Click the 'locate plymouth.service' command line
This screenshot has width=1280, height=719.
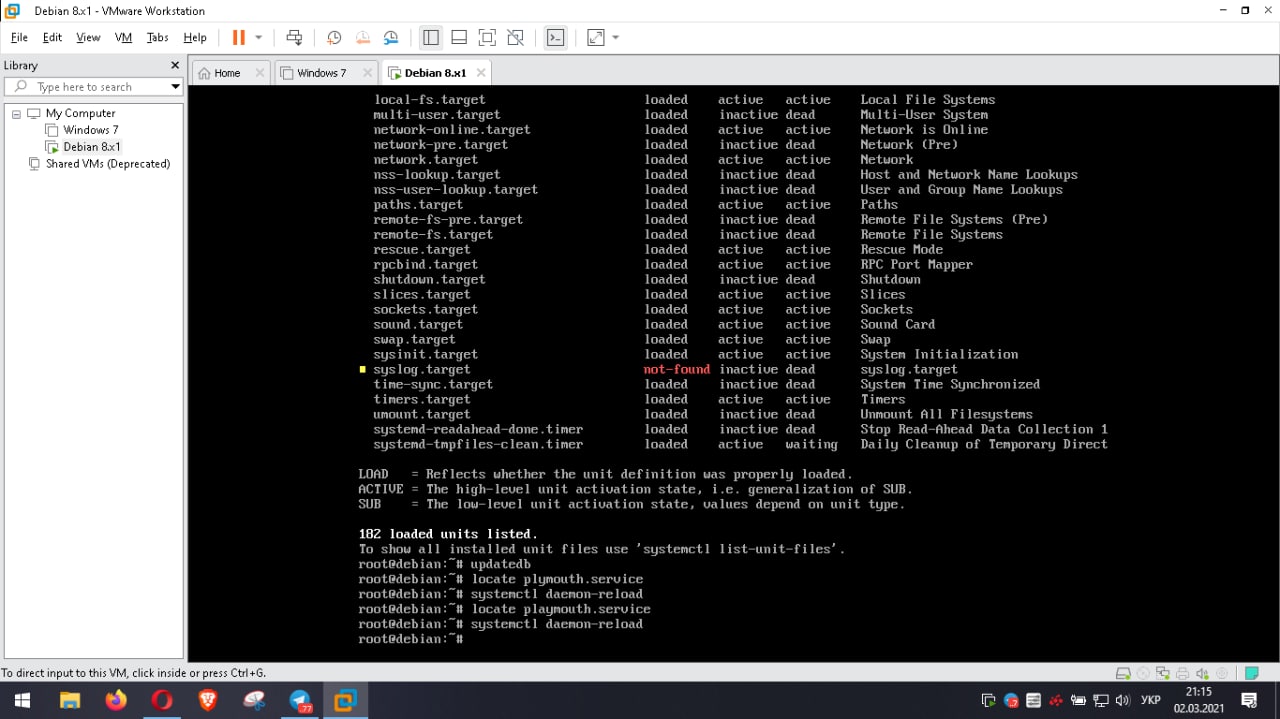point(500,579)
